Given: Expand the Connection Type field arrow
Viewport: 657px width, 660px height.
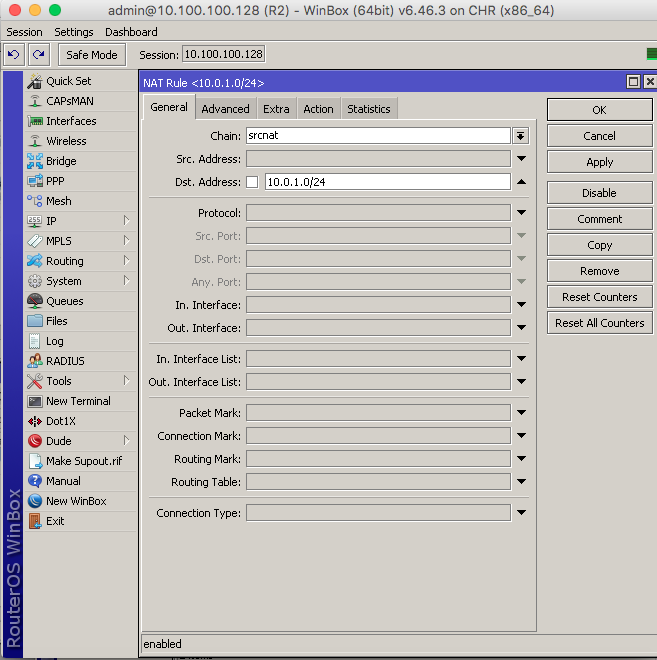Looking at the screenshot, I should point(521,513).
